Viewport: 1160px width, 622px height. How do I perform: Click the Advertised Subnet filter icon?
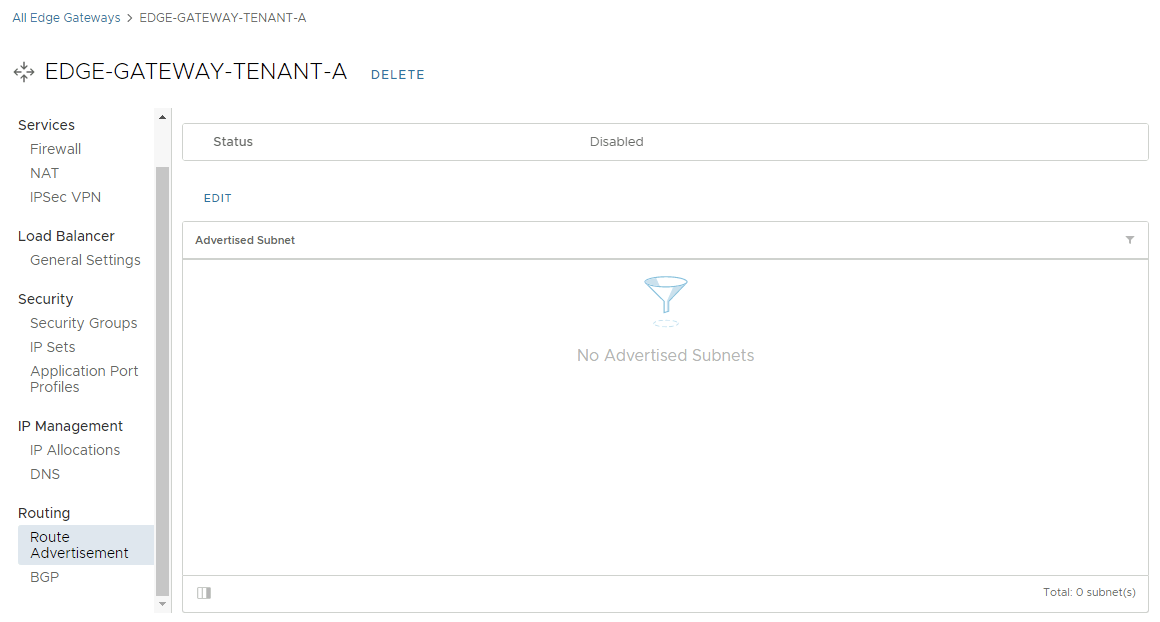coord(1130,240)
